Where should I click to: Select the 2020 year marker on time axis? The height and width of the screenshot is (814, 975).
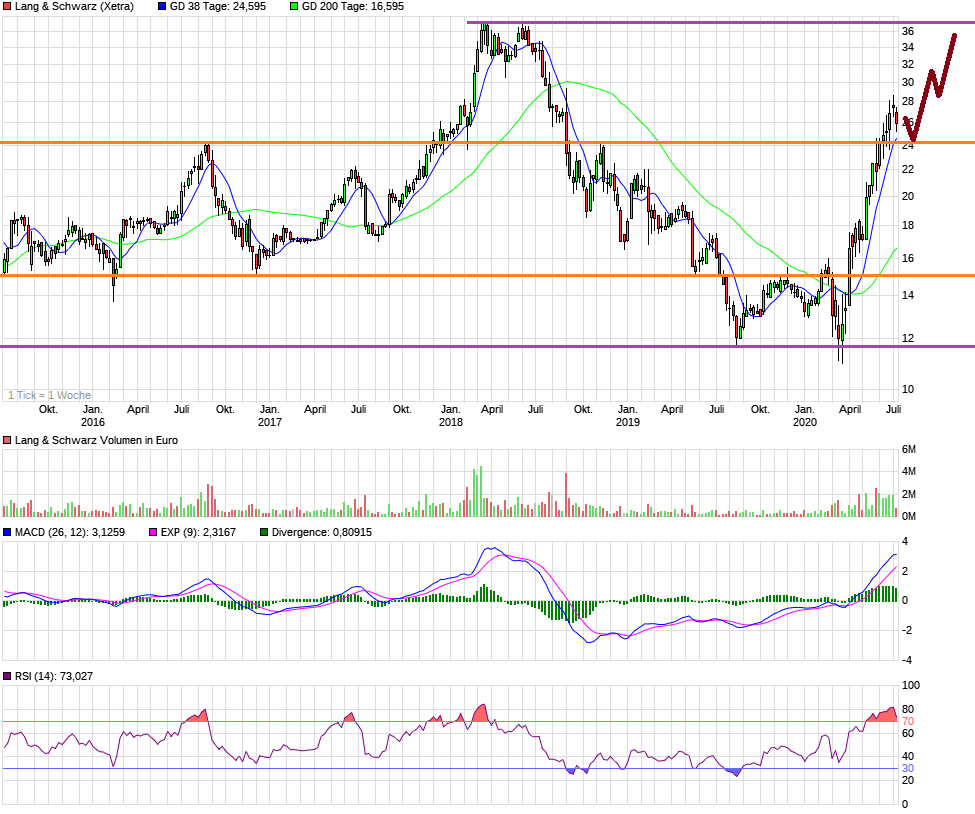pos(804,423)
